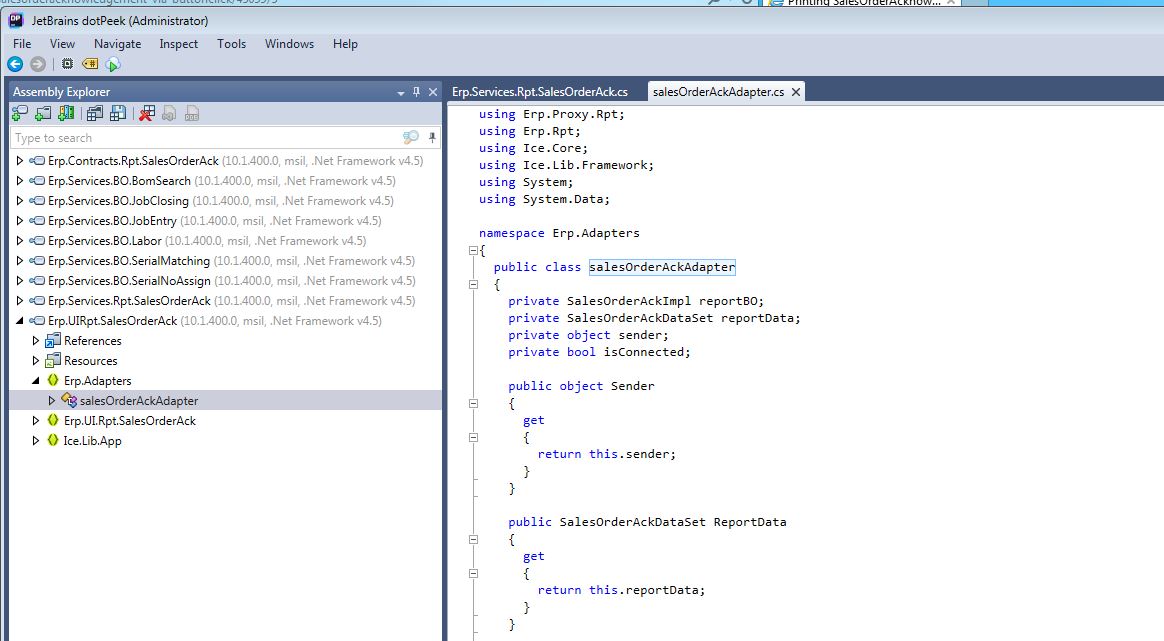1164x641 pixels.
Task: Open Assembly Explorer window position dropdown arrow
Action: pos(401,93)
